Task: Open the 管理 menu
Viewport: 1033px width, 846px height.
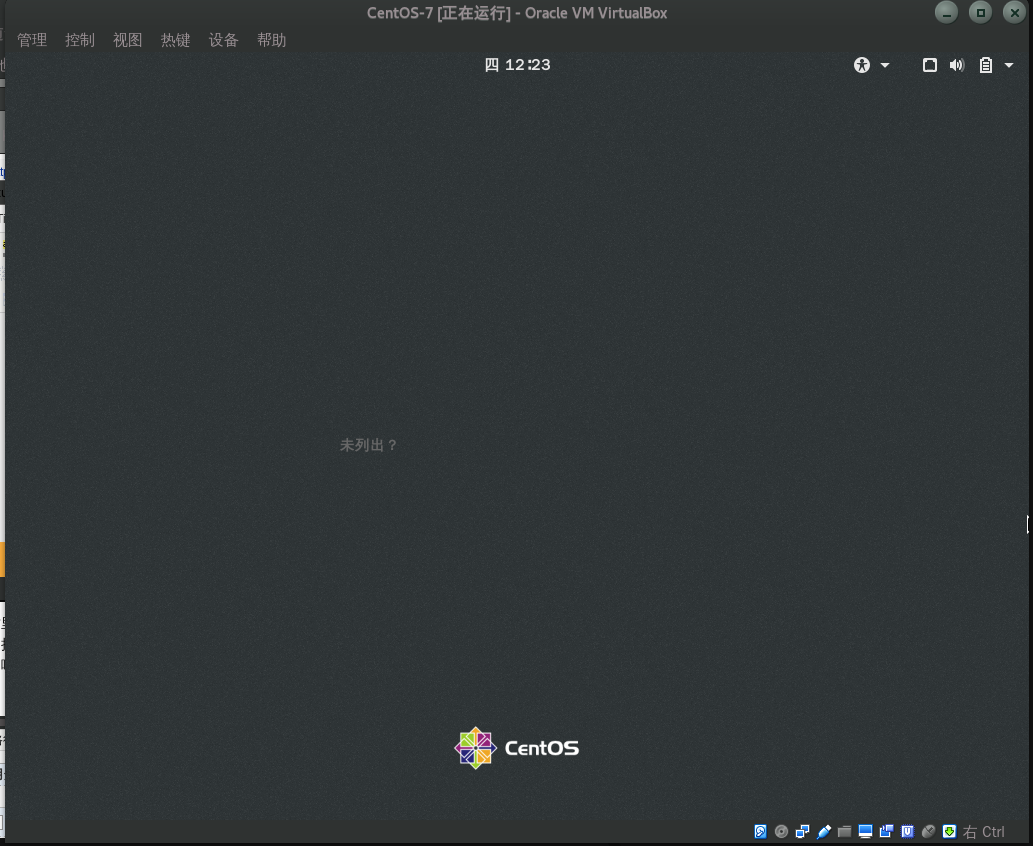Action: [x=32, y=40]
